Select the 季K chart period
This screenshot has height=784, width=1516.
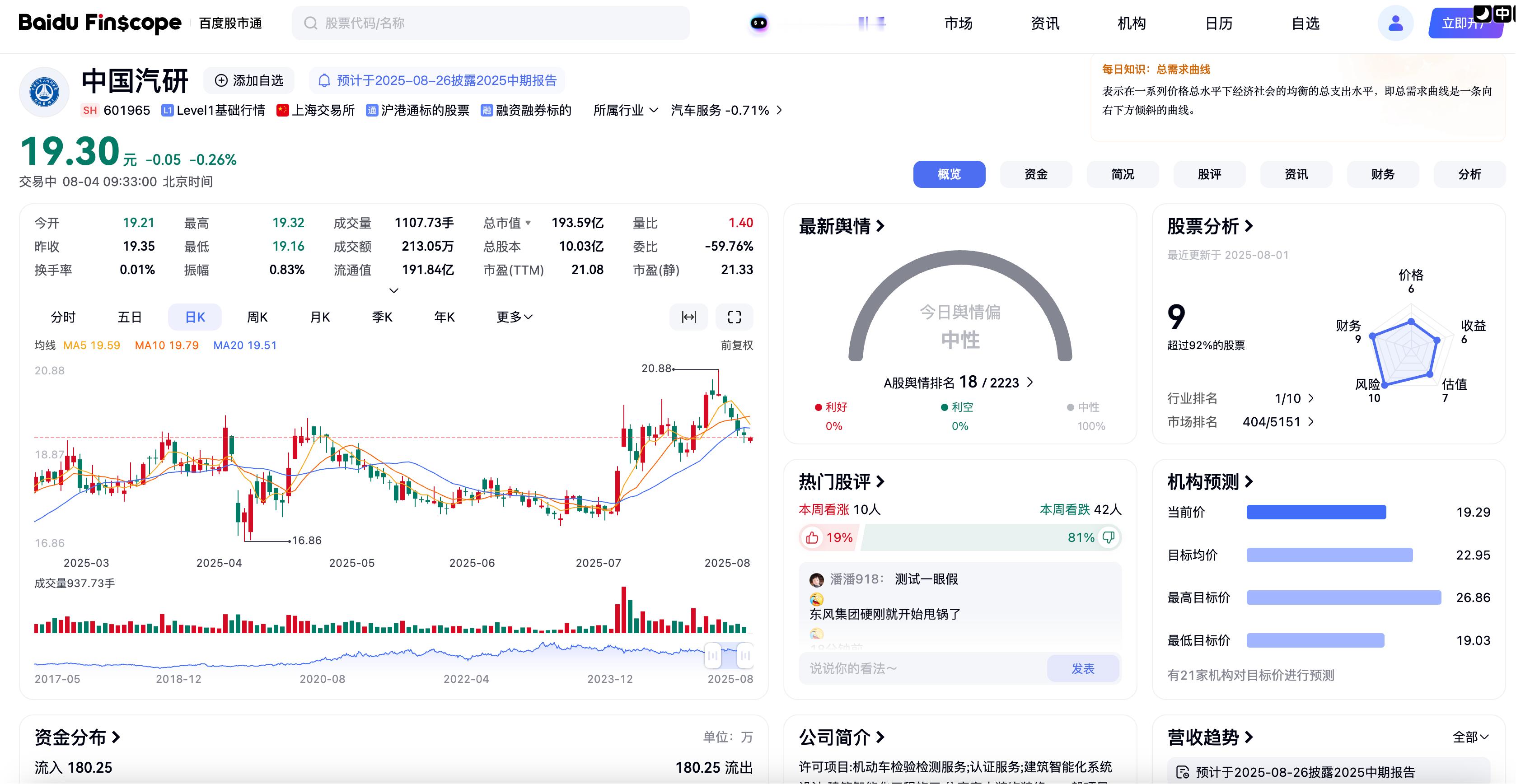pyautogui.click(x=382, y=317)
